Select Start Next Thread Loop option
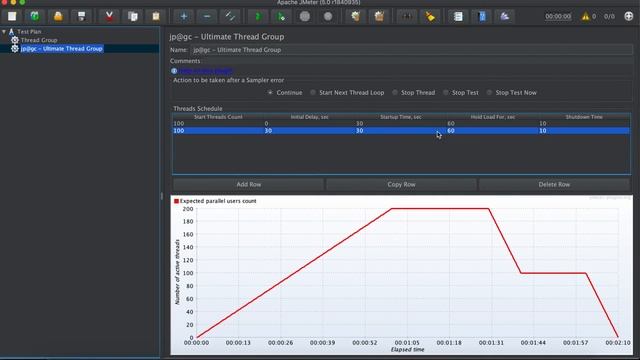This screenshot has width=640, height=360. point(313,93)
